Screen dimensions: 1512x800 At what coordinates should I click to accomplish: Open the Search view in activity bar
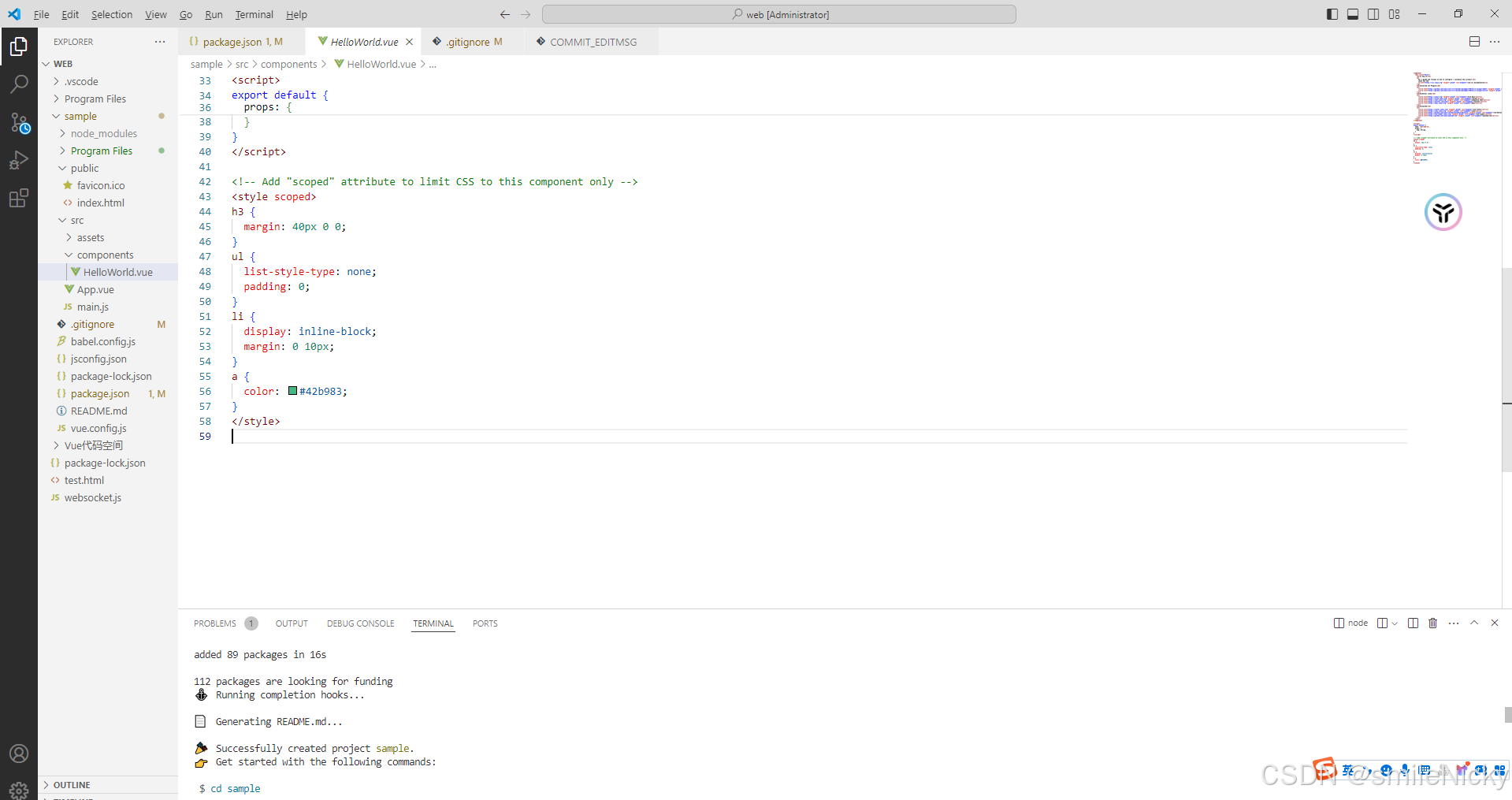click(x=19, y=84)
